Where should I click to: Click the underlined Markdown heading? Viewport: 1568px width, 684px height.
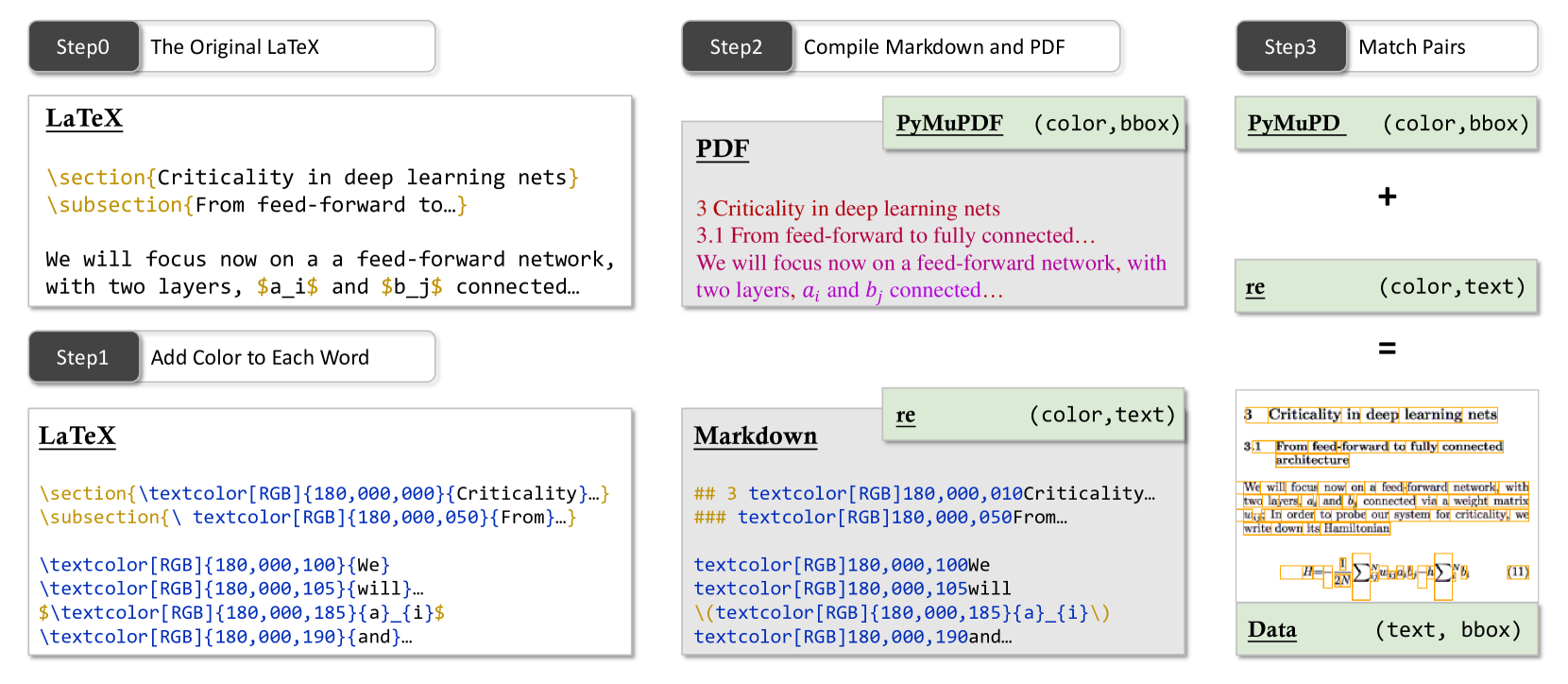[756, 436]
